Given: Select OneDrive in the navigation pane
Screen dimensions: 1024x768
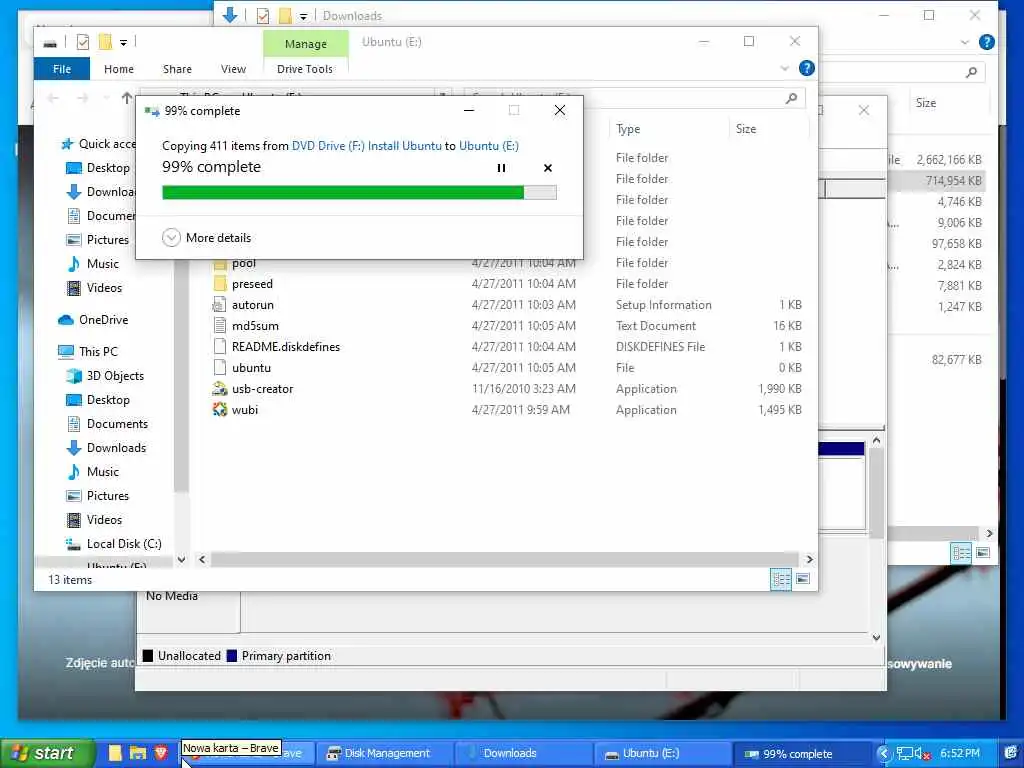Looking at the screenshot, I should (93, 319).
